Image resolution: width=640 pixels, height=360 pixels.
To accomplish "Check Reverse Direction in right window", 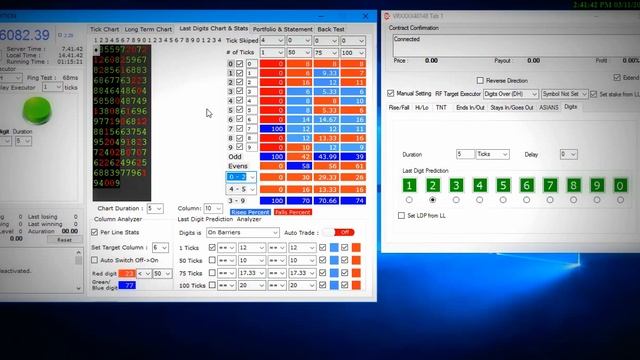I will [x=480, y=80].
